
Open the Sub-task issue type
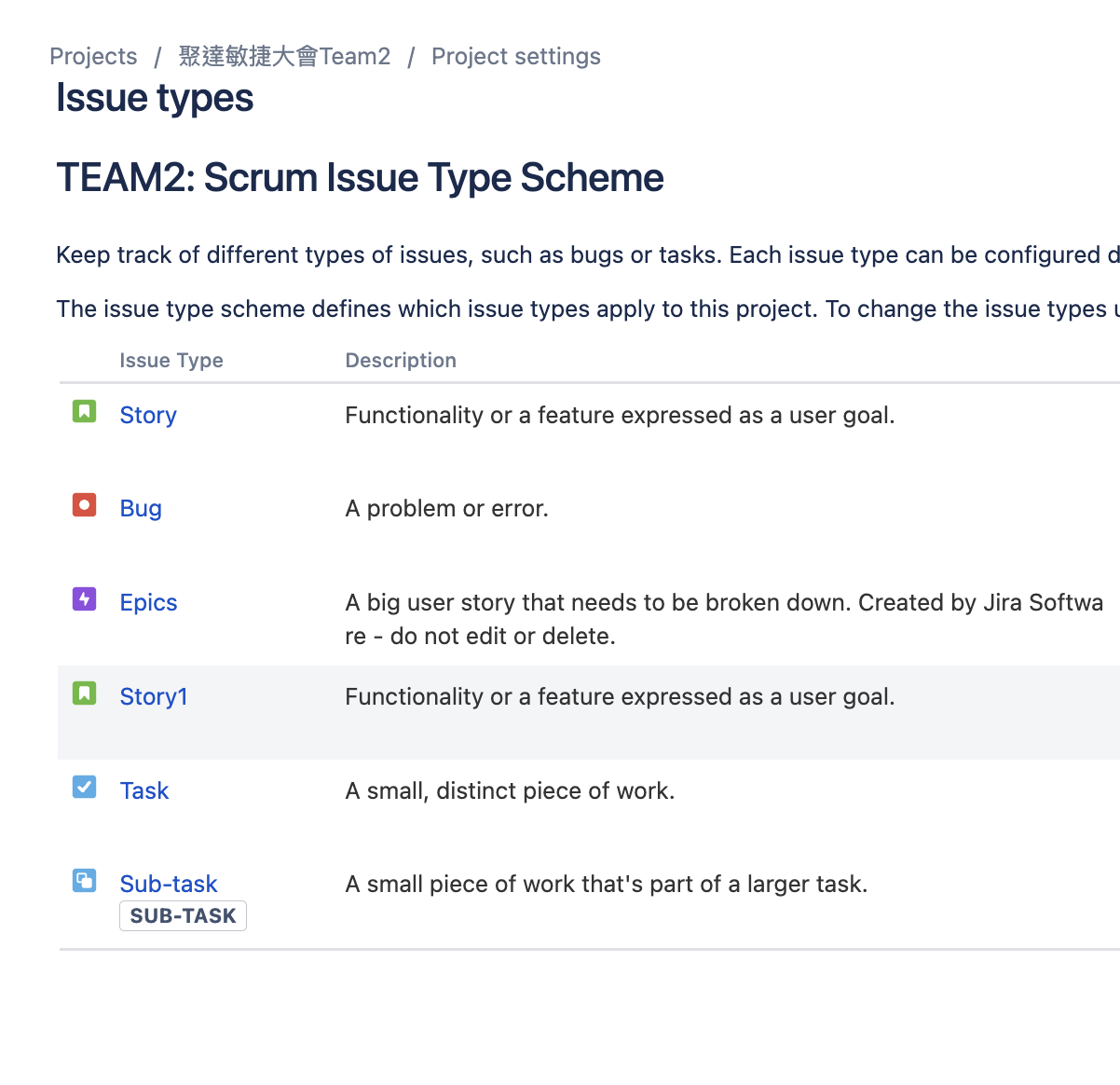[169, 884]
